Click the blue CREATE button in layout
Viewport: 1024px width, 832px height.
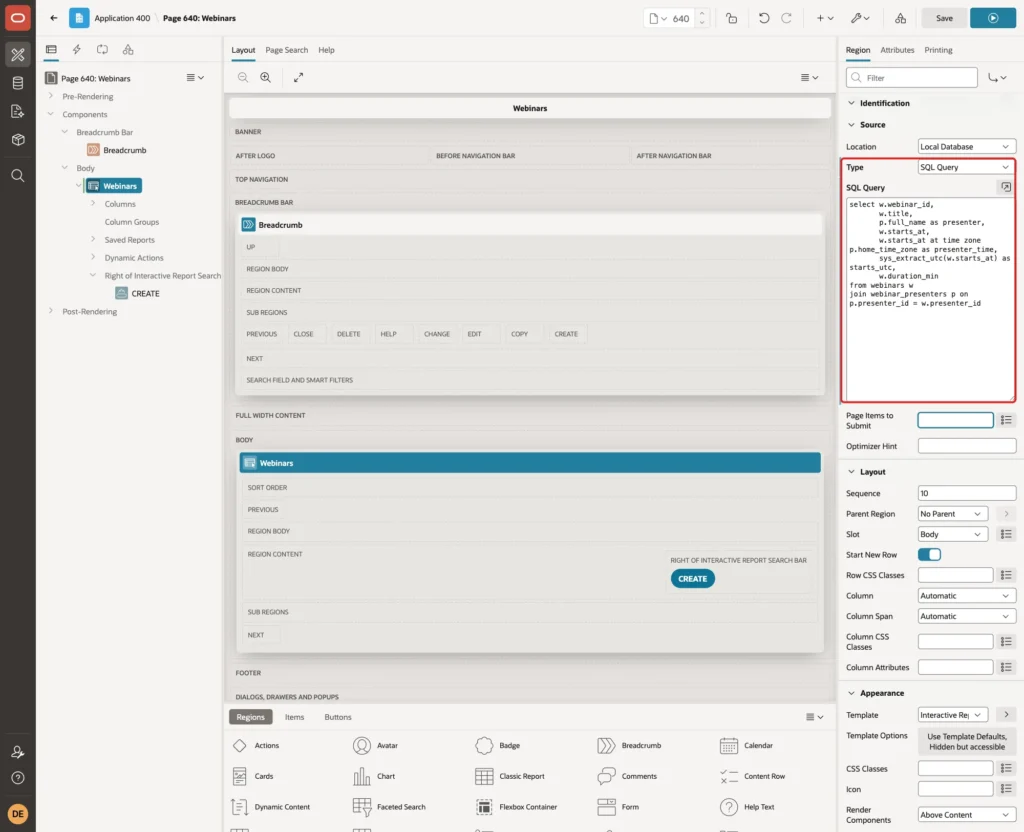click(692, 579)
